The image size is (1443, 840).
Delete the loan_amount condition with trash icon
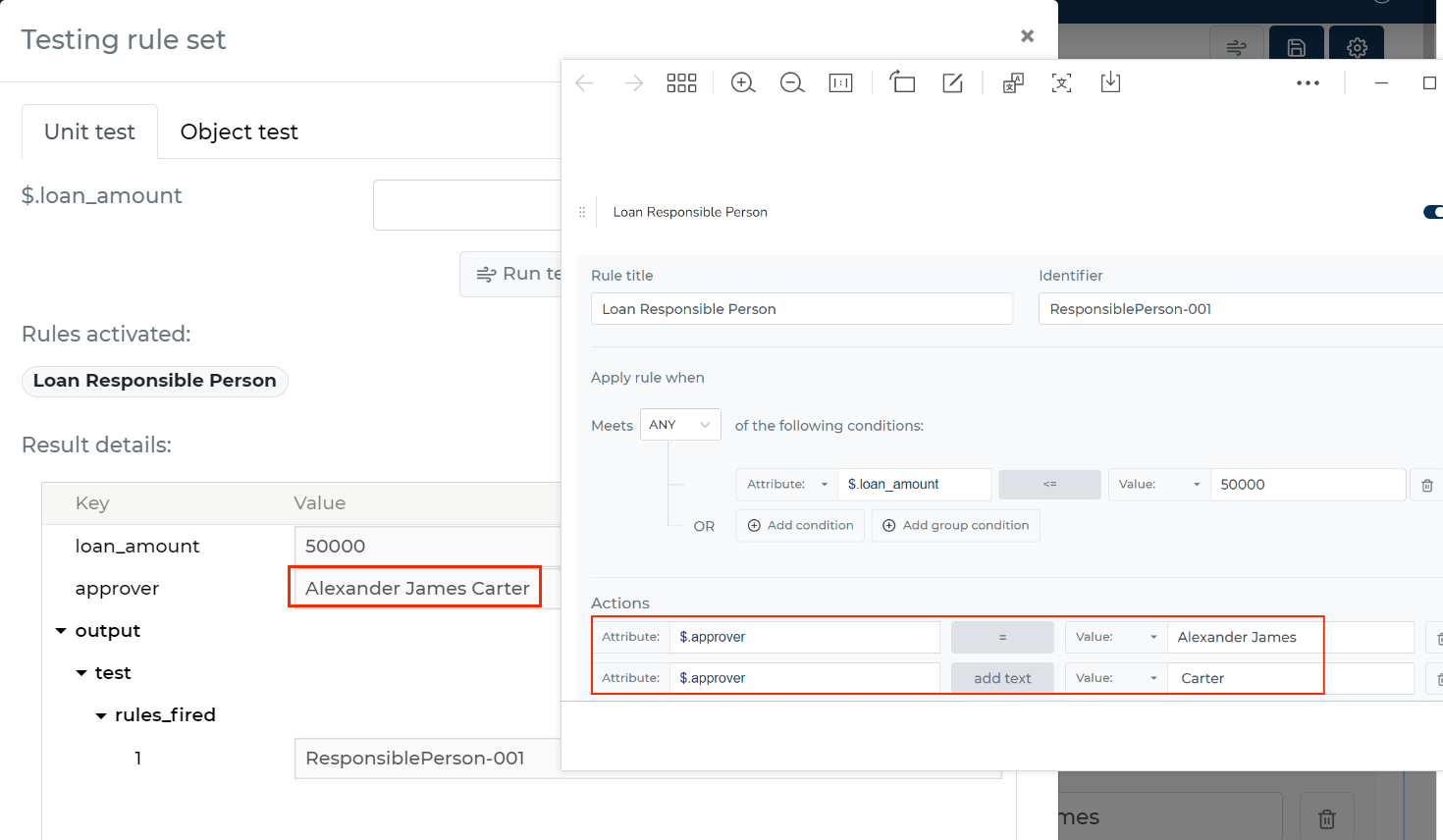1427,485
